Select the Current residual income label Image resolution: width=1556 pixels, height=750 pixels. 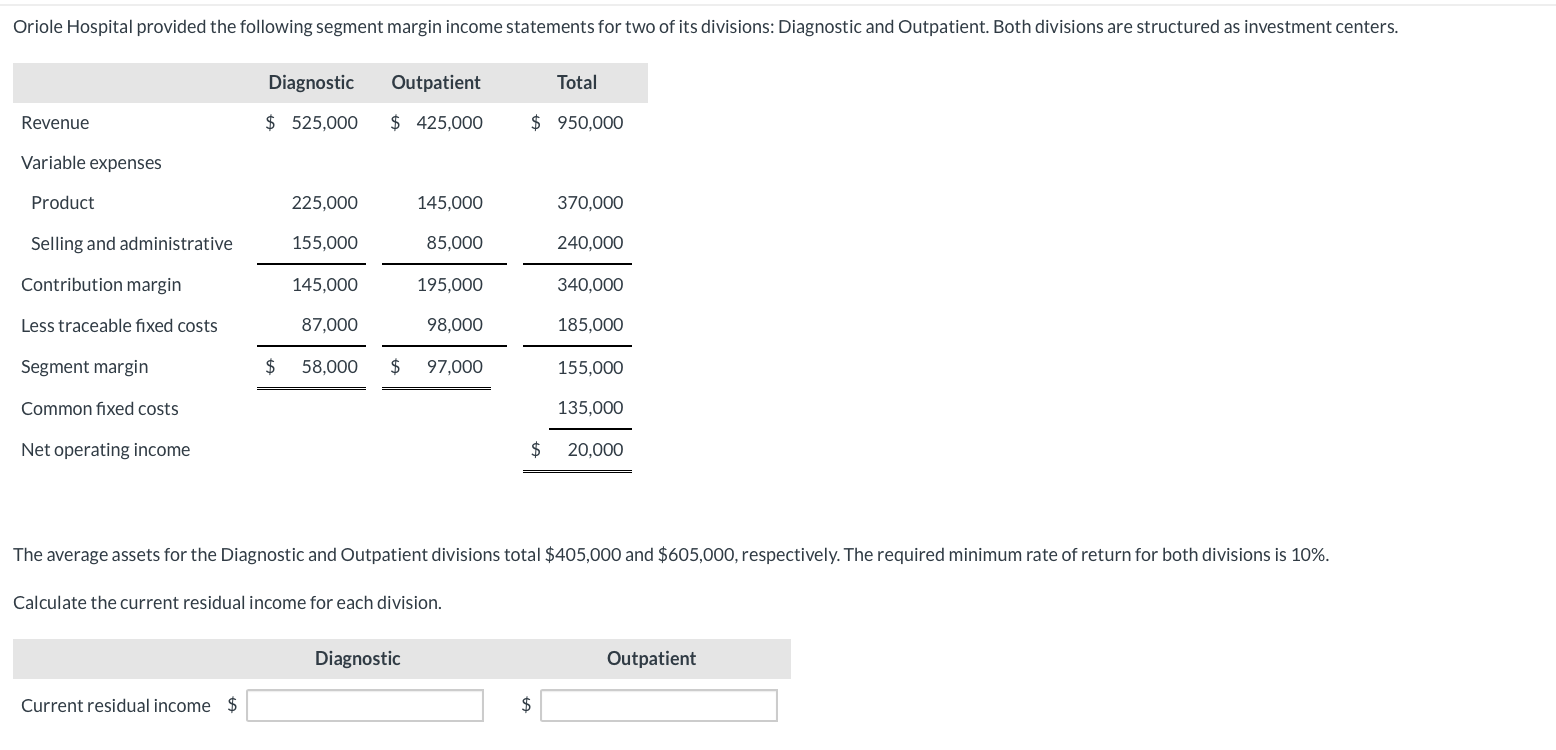tap(115, 705)
